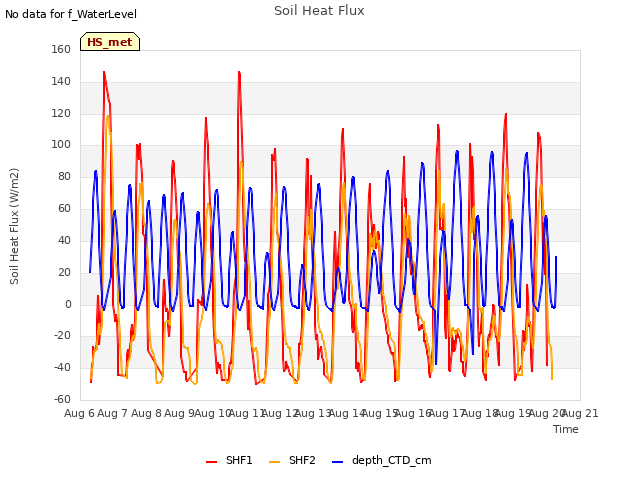Click the 'Aug 7' x-axis tick label

pos(113,413)
